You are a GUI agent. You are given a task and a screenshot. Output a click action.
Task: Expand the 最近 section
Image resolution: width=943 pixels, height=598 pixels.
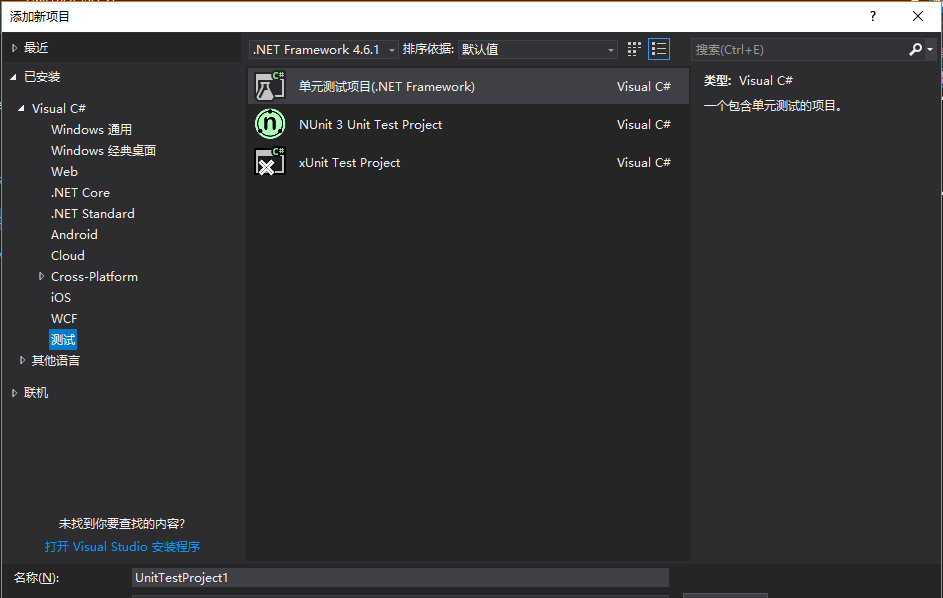point(14,48)
